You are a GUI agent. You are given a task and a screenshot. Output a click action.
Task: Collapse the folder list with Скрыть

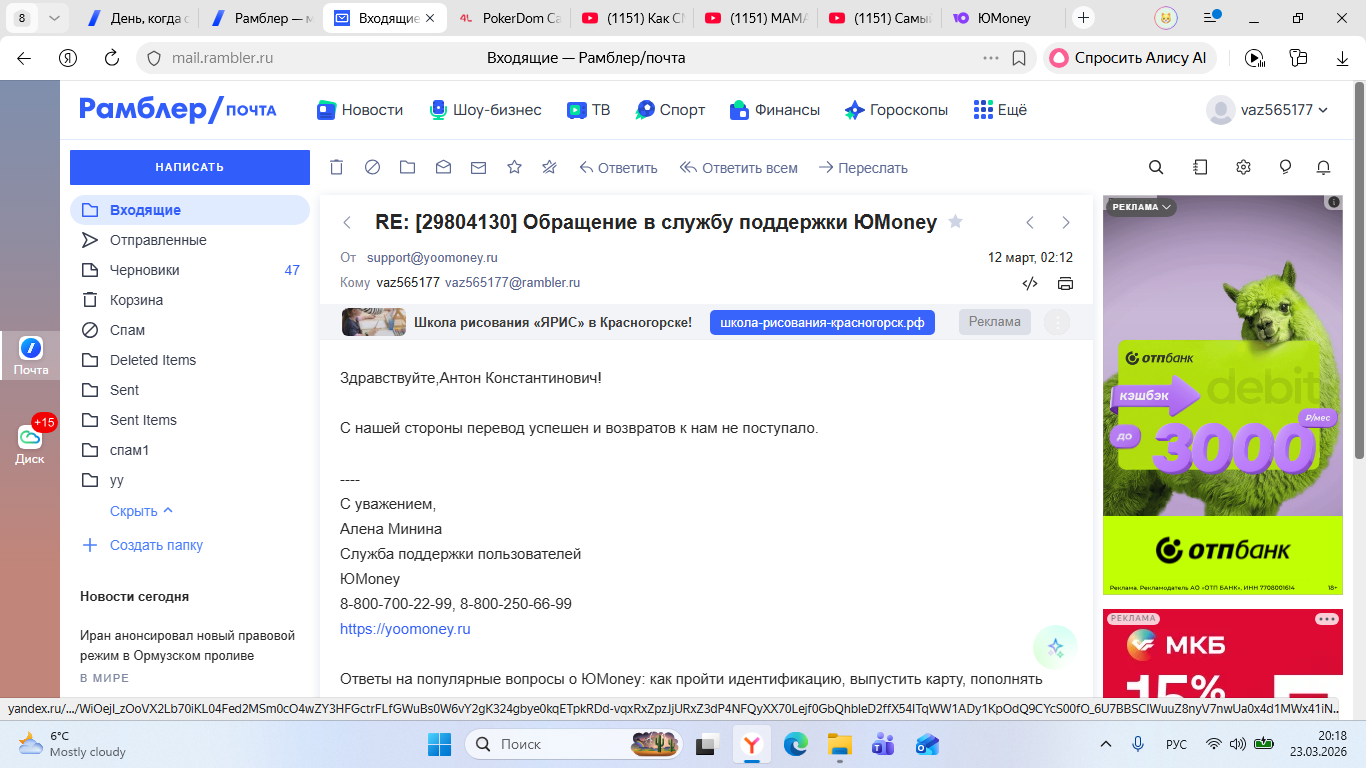tap(141, 511)
